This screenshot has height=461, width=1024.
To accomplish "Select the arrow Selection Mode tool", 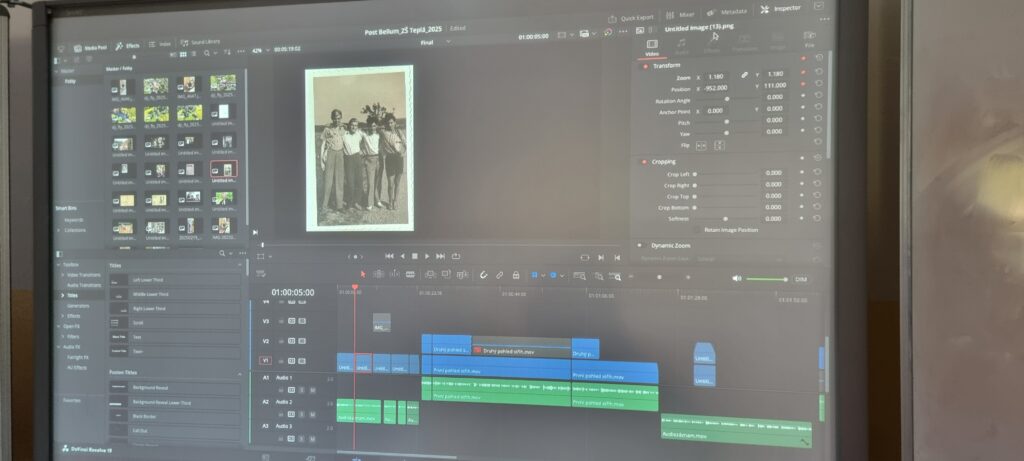I will 363,274.
